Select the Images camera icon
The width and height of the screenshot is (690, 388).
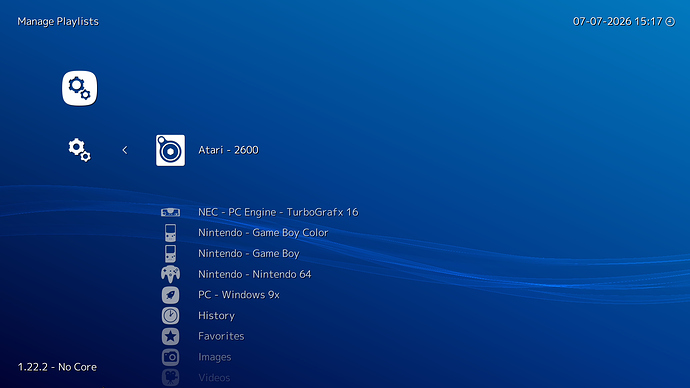click(x=170, y=357)
